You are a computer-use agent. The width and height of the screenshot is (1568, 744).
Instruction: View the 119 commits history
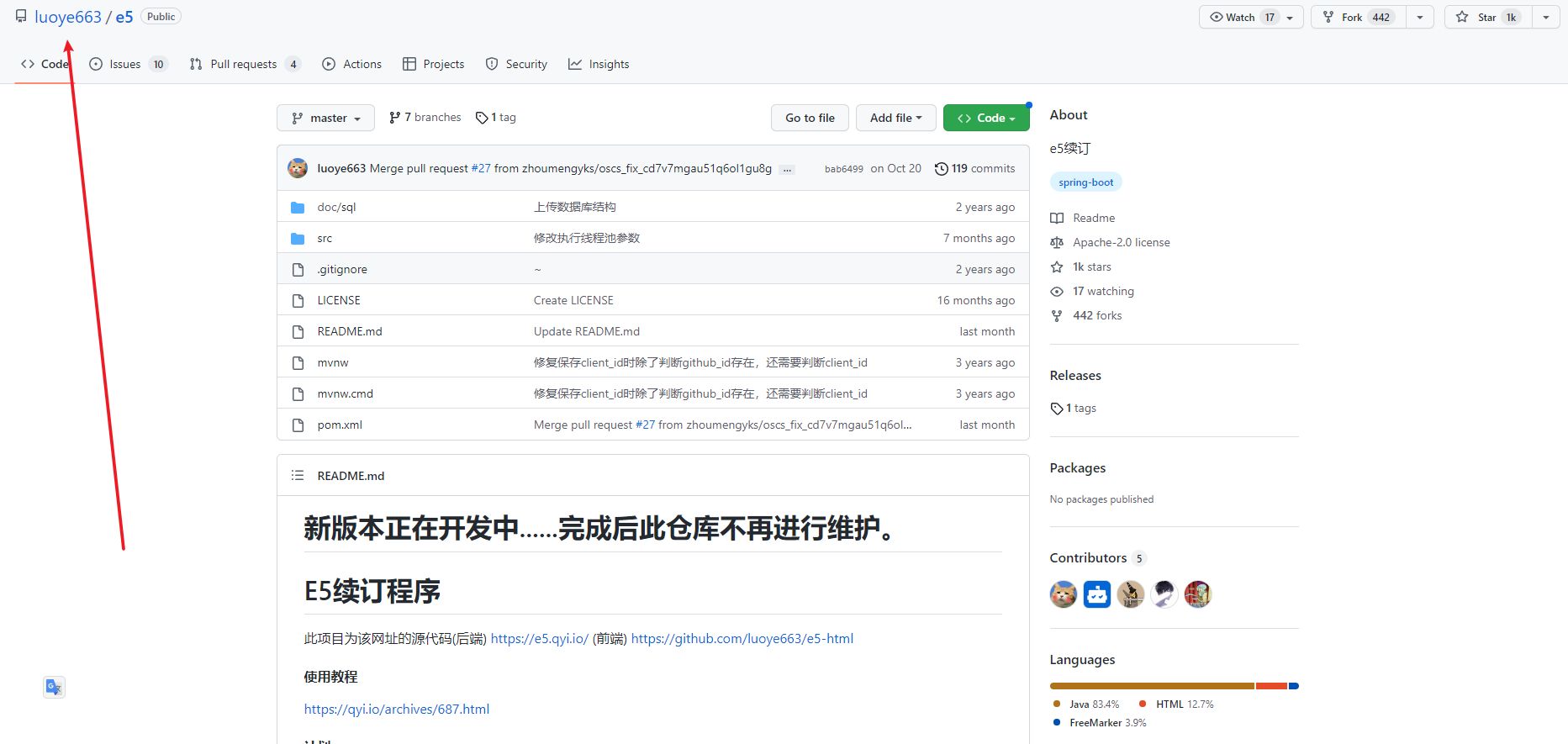click(x=975, y=168)
